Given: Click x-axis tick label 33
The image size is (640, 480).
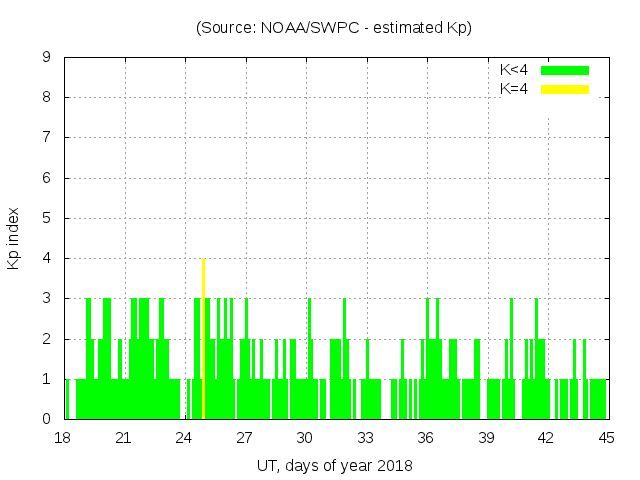Looking at the screenshot, I should (365, 438).
